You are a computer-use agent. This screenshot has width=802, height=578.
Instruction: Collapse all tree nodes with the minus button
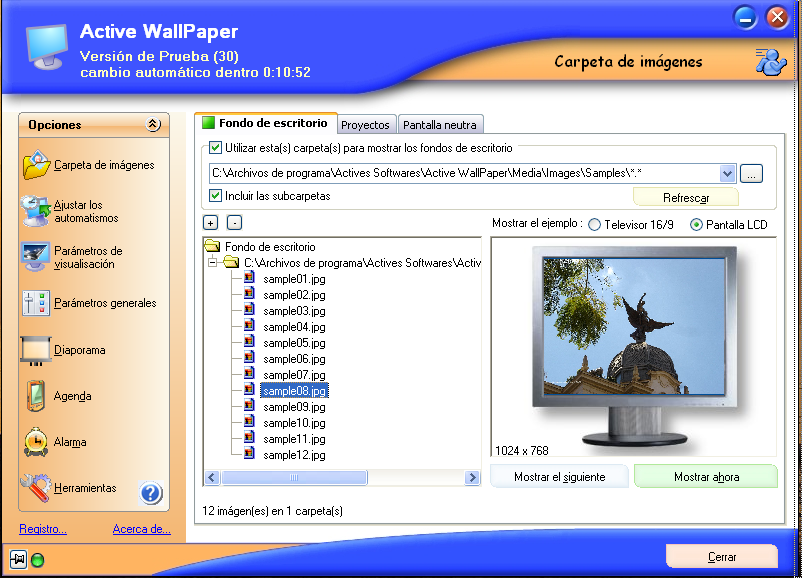pyautogui.click(x=234, y=223)
